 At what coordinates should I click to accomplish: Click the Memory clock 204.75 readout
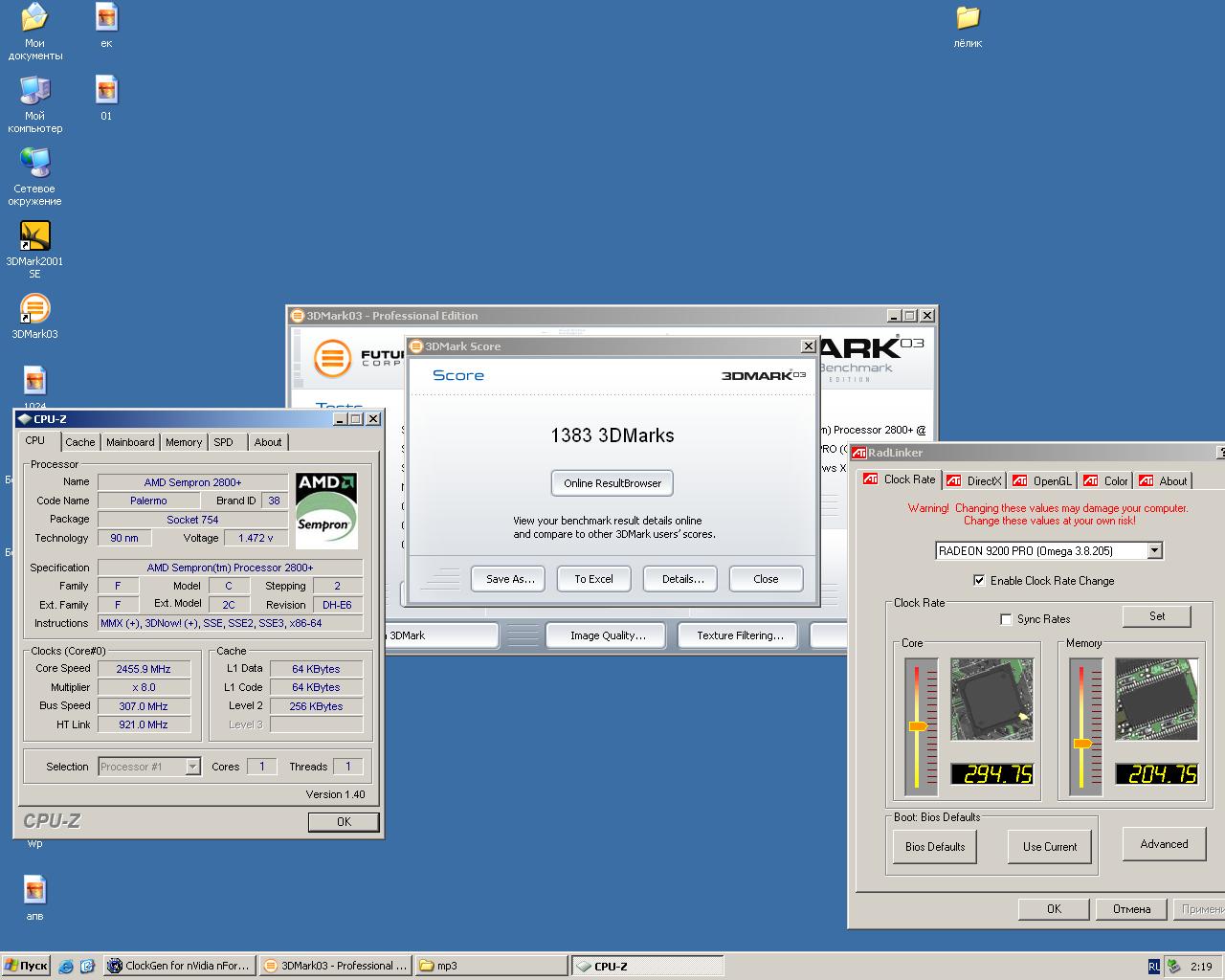(1156, 773)
